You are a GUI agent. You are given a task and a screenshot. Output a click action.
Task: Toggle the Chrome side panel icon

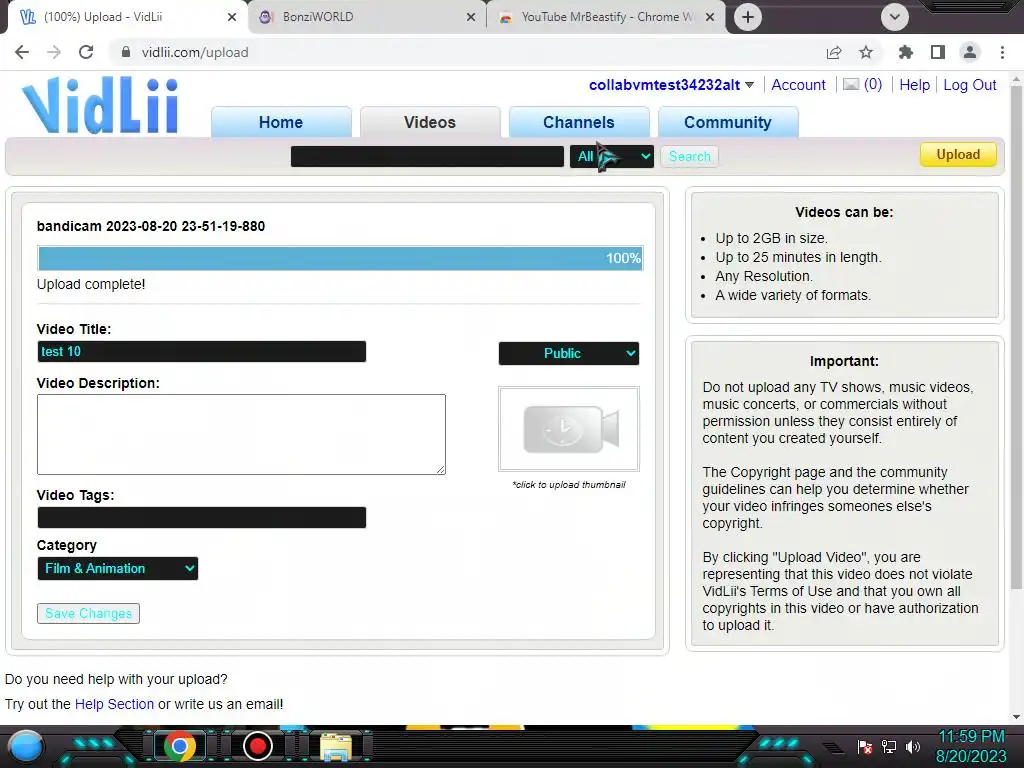coord(937,52)
